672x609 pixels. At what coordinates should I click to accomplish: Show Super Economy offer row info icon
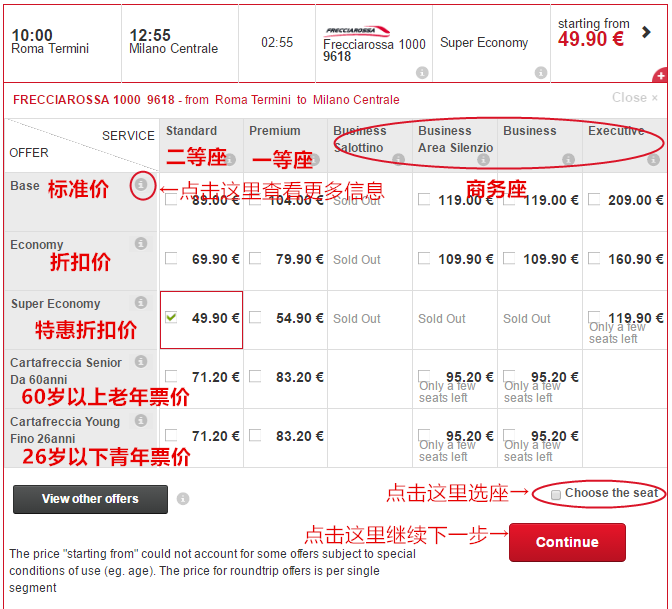click(141, 303)
